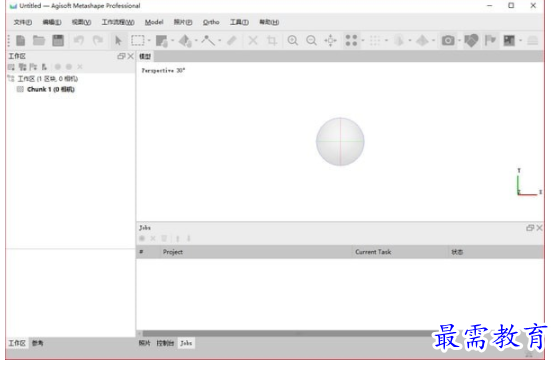
Task: Select the Chunk 1 tree item
Action: pos(51,89)
